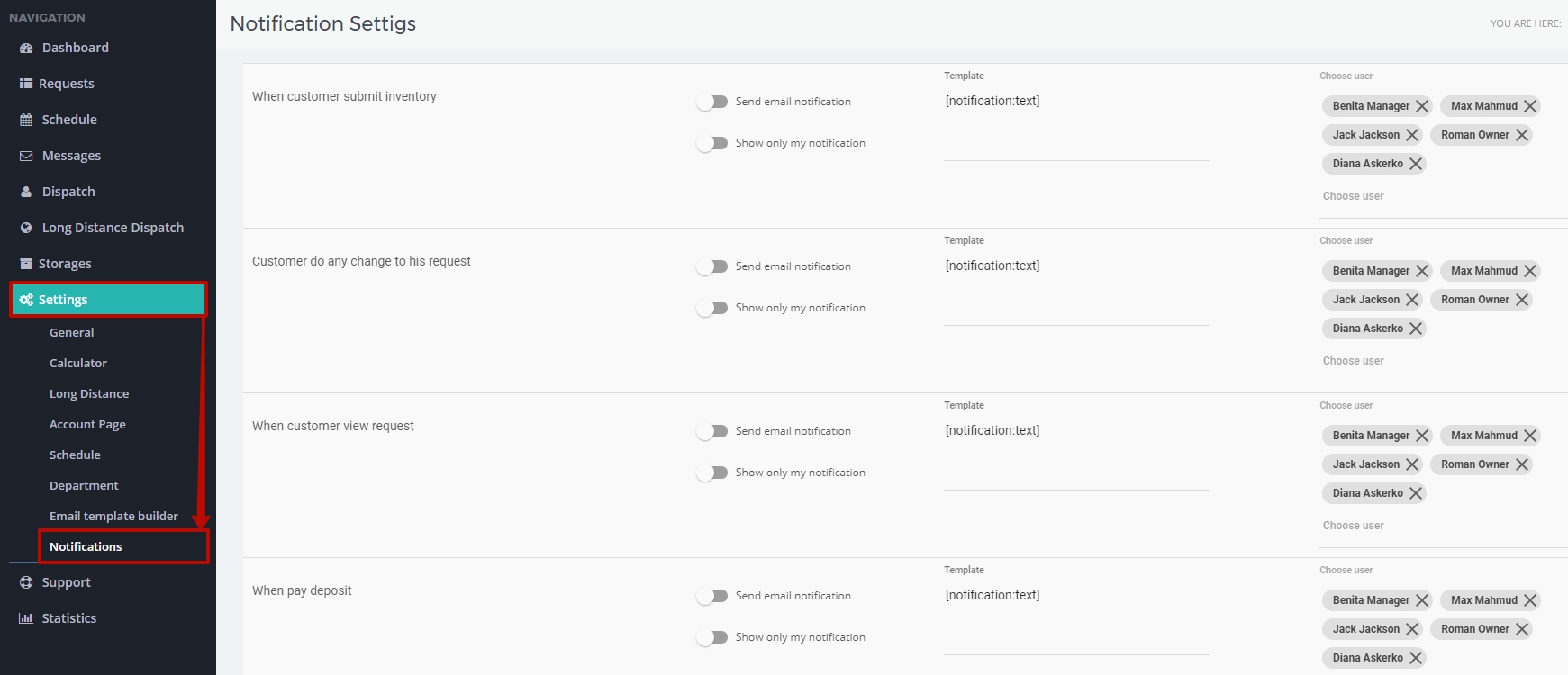Image resolution: width=1568 pixels, height=675 pixels.
Task: Remove Roman Owner from pay deposit users
Action: pyautogui.click(x=1522, y=629)
